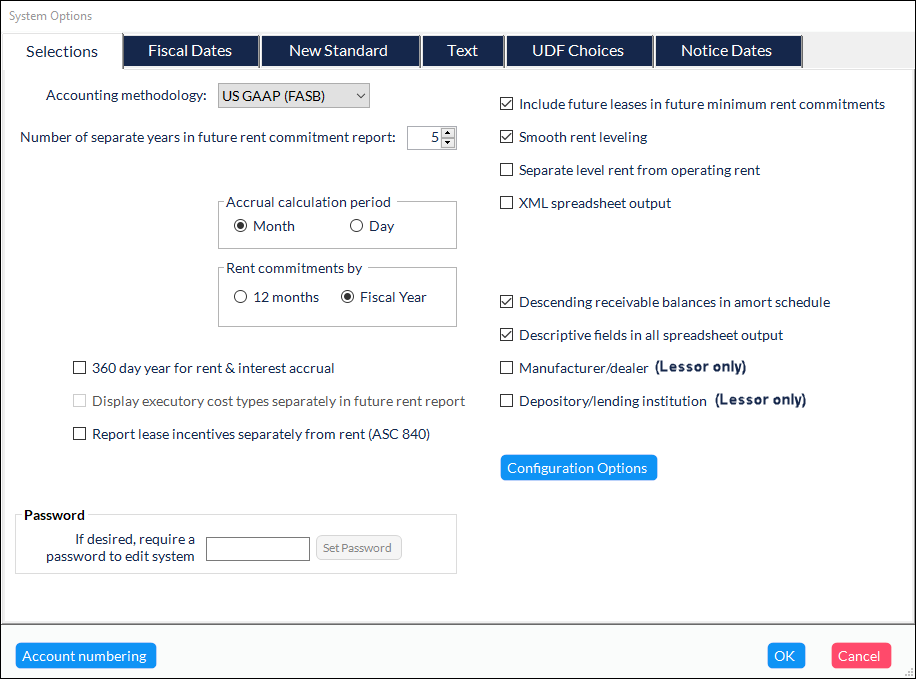Open Account numbering settings
The height and width of the screenshot is (679, 916).
tap(85, 656)
